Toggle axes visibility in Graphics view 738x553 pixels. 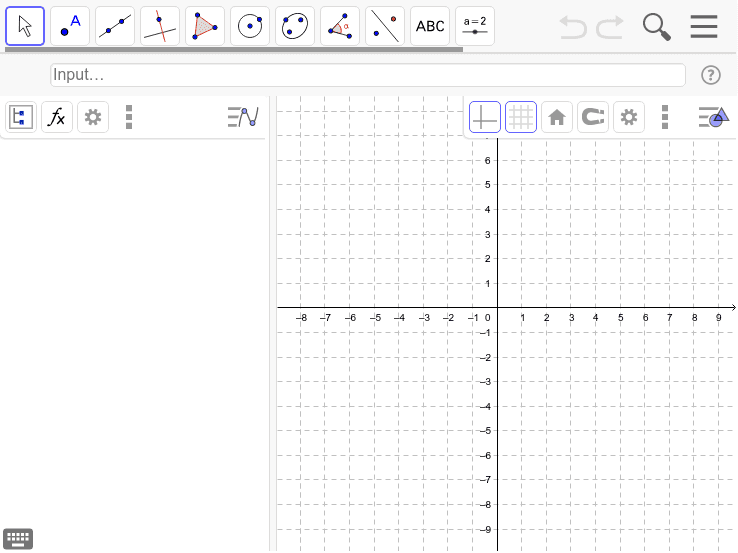pyautogui.click(x=485, y=117)
